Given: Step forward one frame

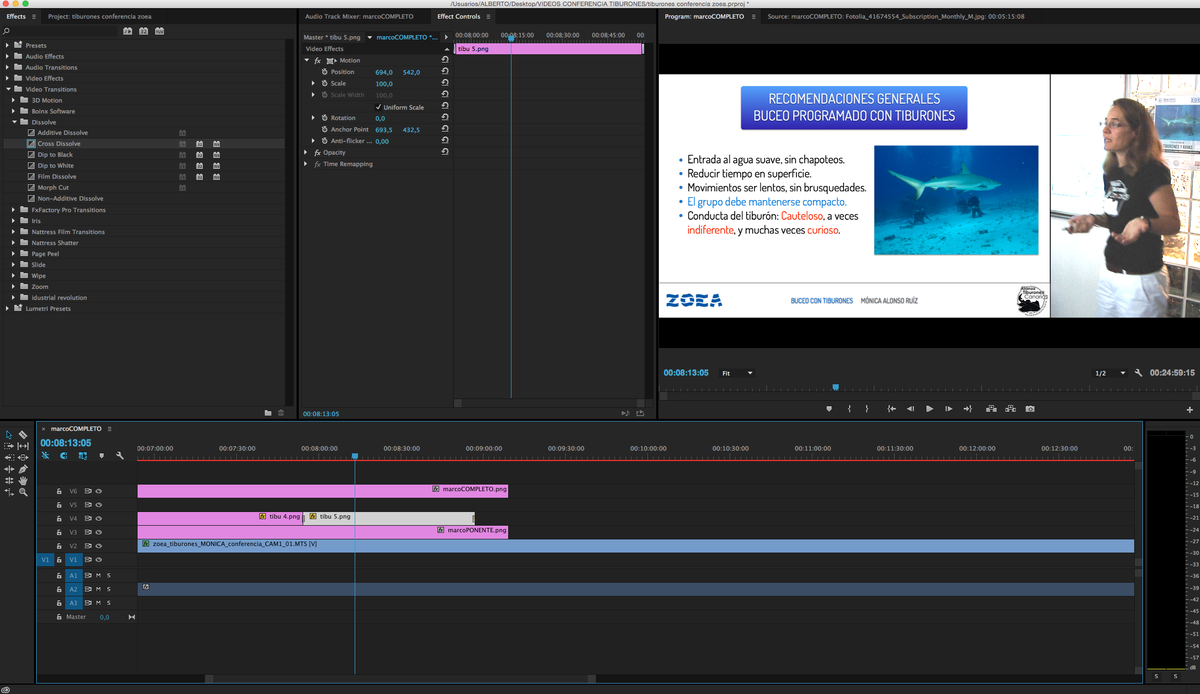Looking at the screenshot, I should point(948,409).
